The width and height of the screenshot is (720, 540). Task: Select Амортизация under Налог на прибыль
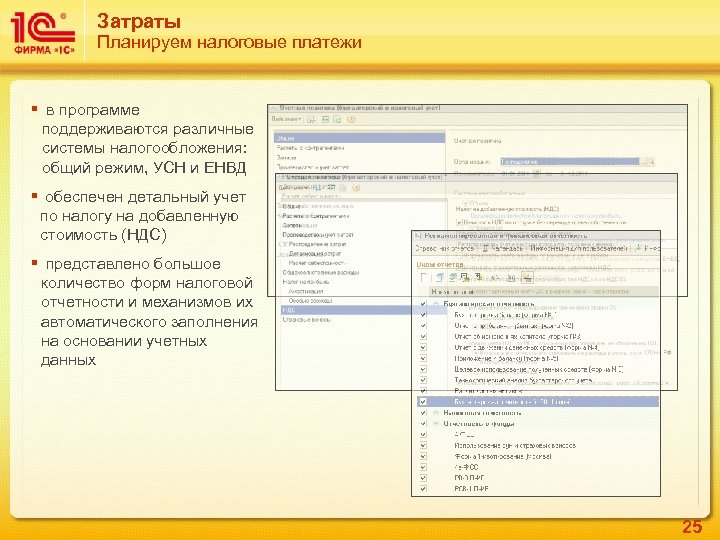pyautogui.click(x=306, y=291)
